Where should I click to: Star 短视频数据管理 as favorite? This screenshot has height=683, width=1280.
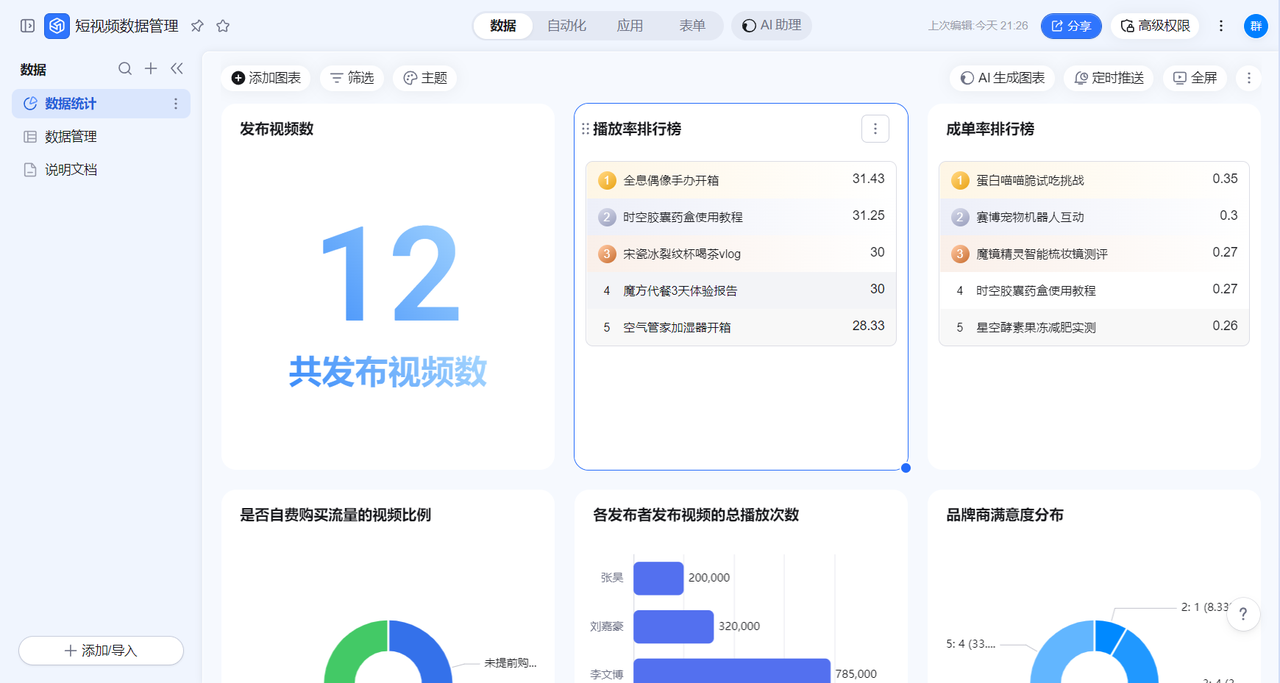(223, 26)
